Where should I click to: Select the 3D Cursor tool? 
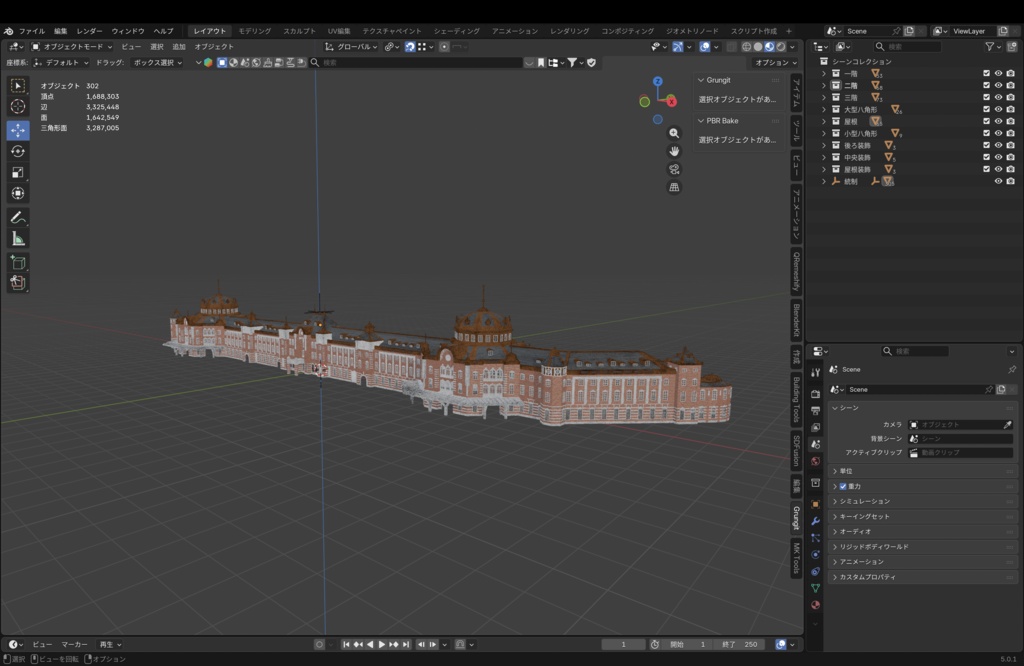tap(18, 106)
